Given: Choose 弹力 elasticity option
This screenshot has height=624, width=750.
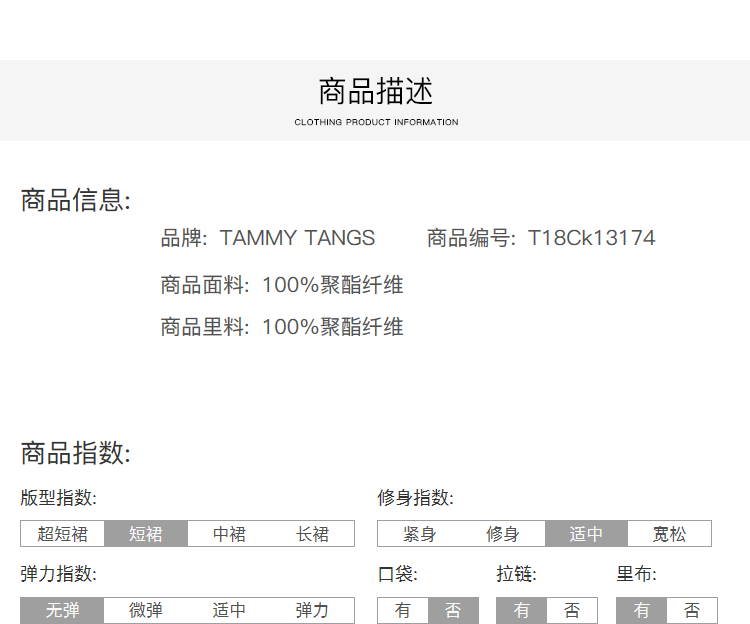Looking at the screenshot, I should coord(312,610).
